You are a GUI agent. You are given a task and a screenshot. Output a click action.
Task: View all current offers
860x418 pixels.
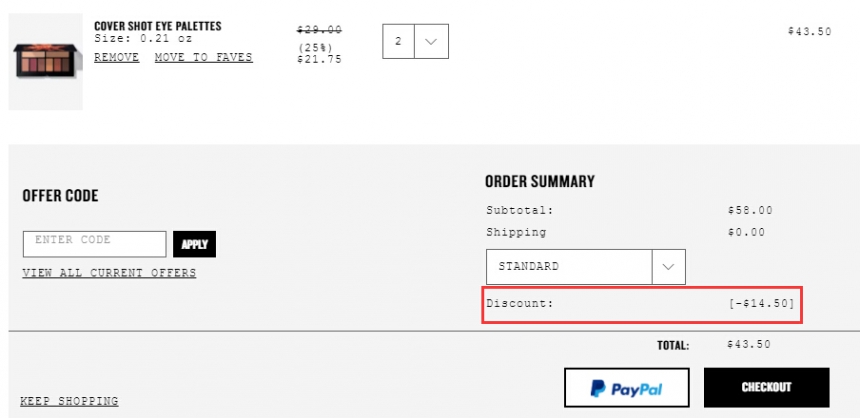coord(109,273)
